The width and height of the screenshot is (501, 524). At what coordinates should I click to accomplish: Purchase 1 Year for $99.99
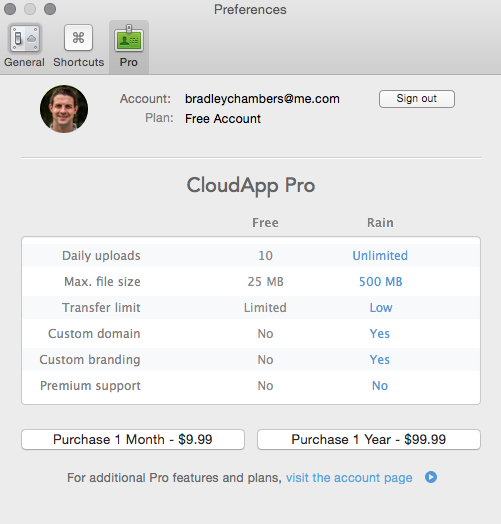(369, 439)
